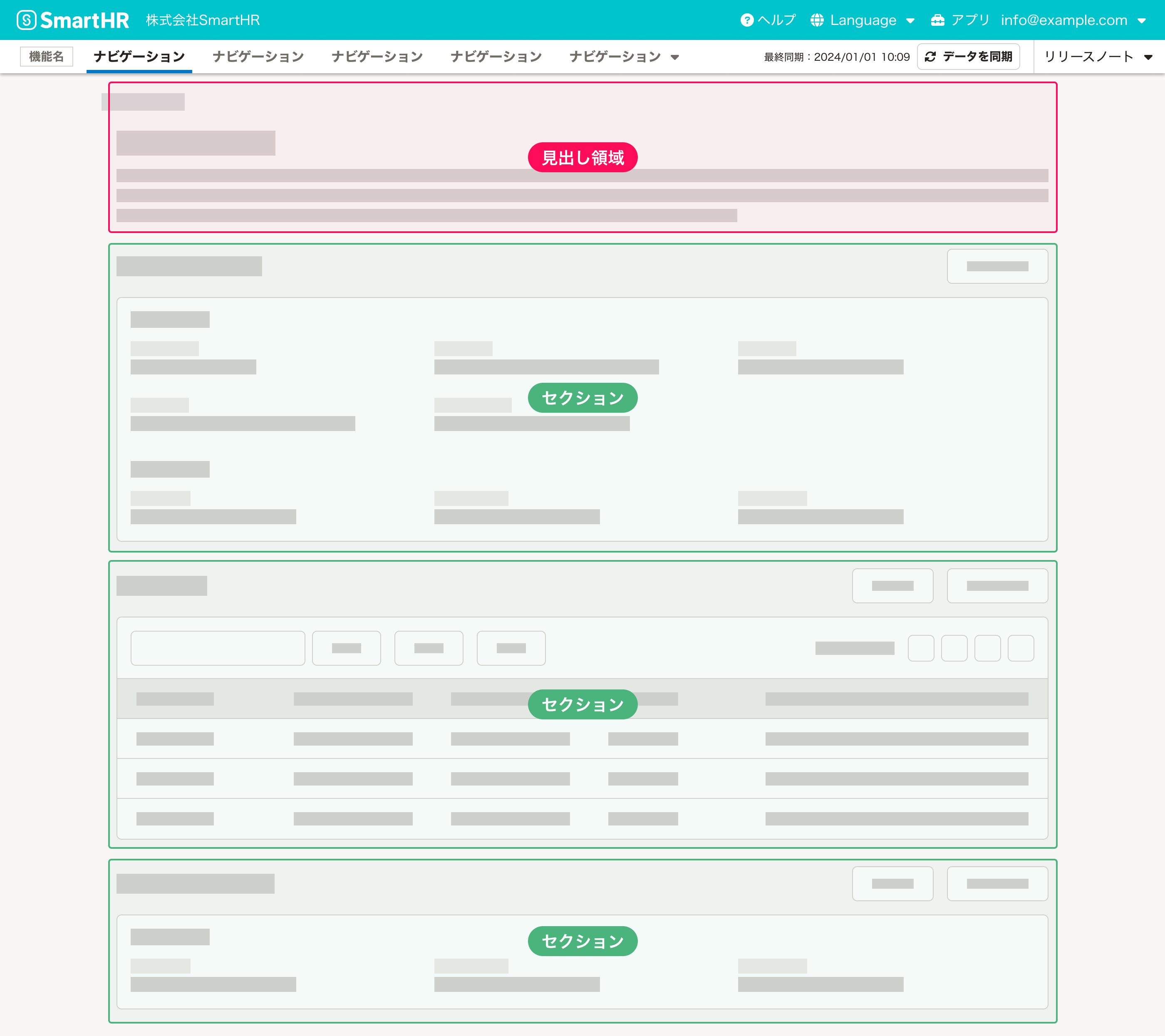The width and height of the screenshot is (1165, 1036).
Task: Select the first active ナビゲーション tab
Action: (139, 57)
